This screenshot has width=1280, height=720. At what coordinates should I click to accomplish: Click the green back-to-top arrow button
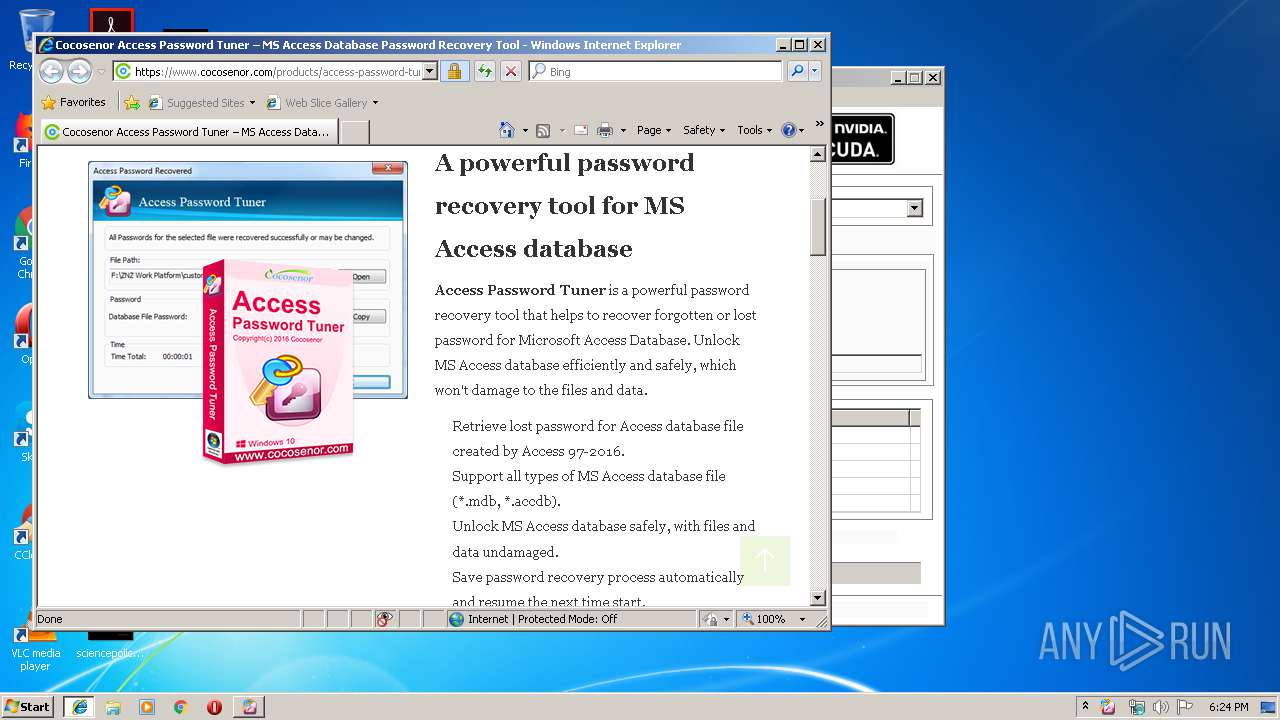[x=765, y=561]
